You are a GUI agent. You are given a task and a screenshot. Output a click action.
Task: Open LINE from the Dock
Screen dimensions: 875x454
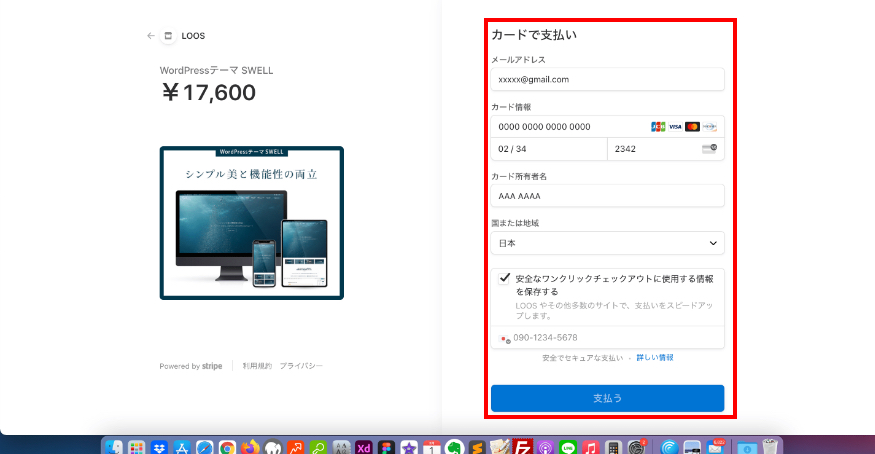pyautogui.click(x=568, y=447)
